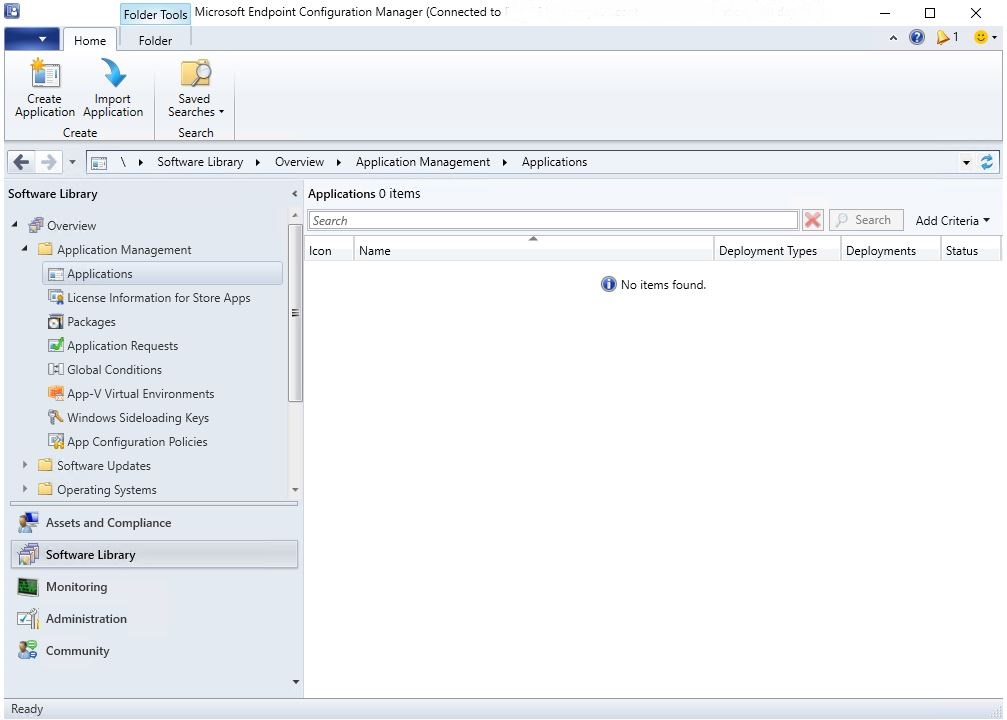The width and height of the screenshot is (1007, 720).
Task: Collapse the Application Management tree node
Action: coord(24,249)
